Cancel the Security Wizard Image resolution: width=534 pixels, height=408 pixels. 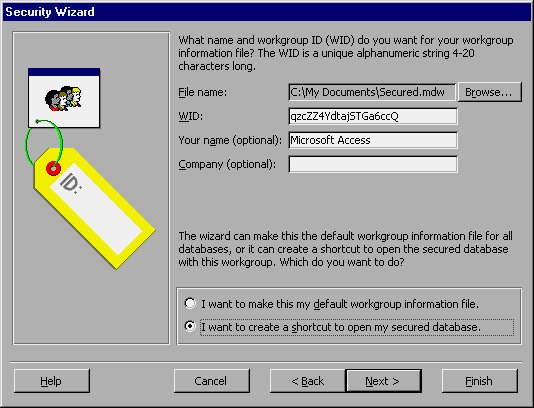[211, 381]
